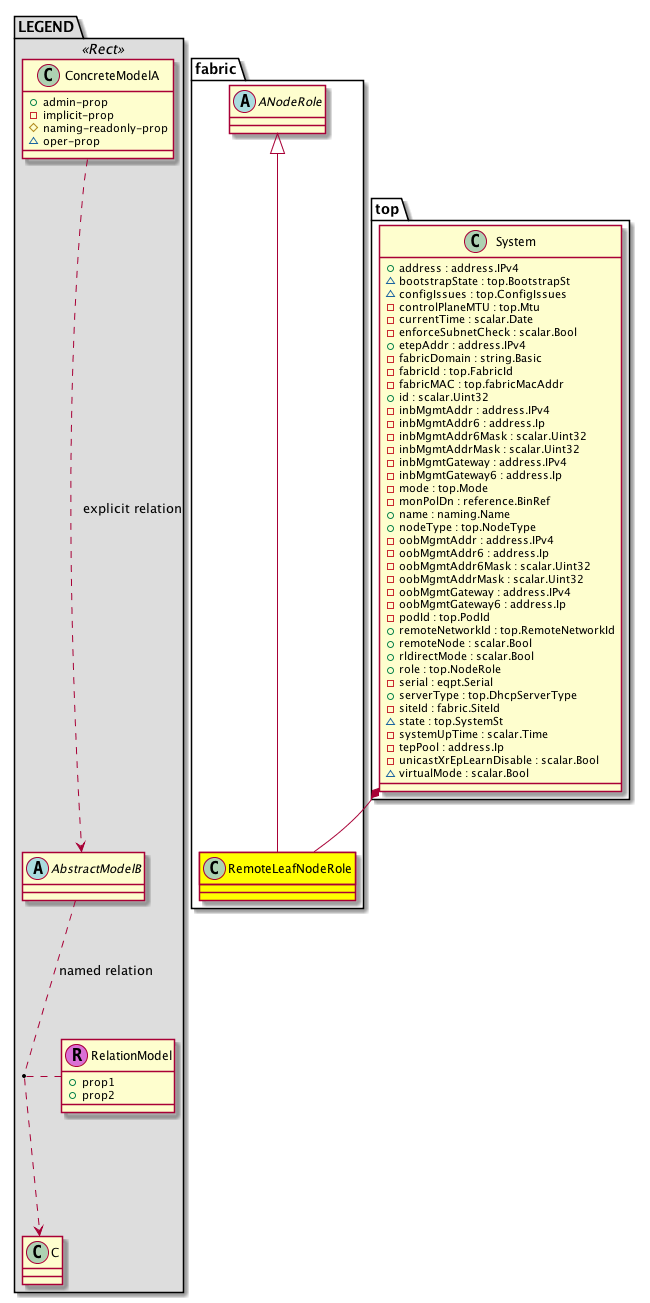Click the pink 'R' RelationModel icon

point(77,1054)
